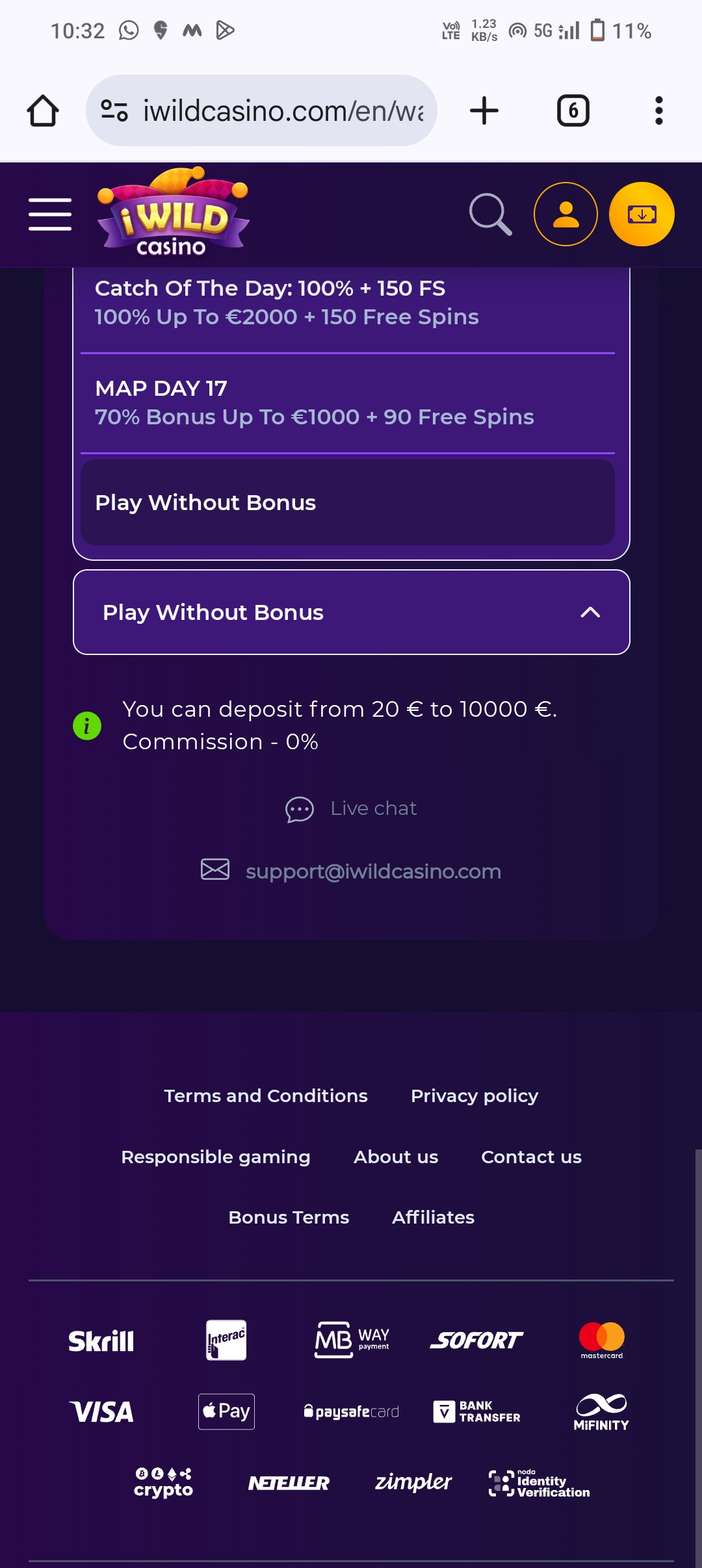Open the browser three-dot menu
The height and width of the screenshot is (1568, 702).
click(659, 110)
